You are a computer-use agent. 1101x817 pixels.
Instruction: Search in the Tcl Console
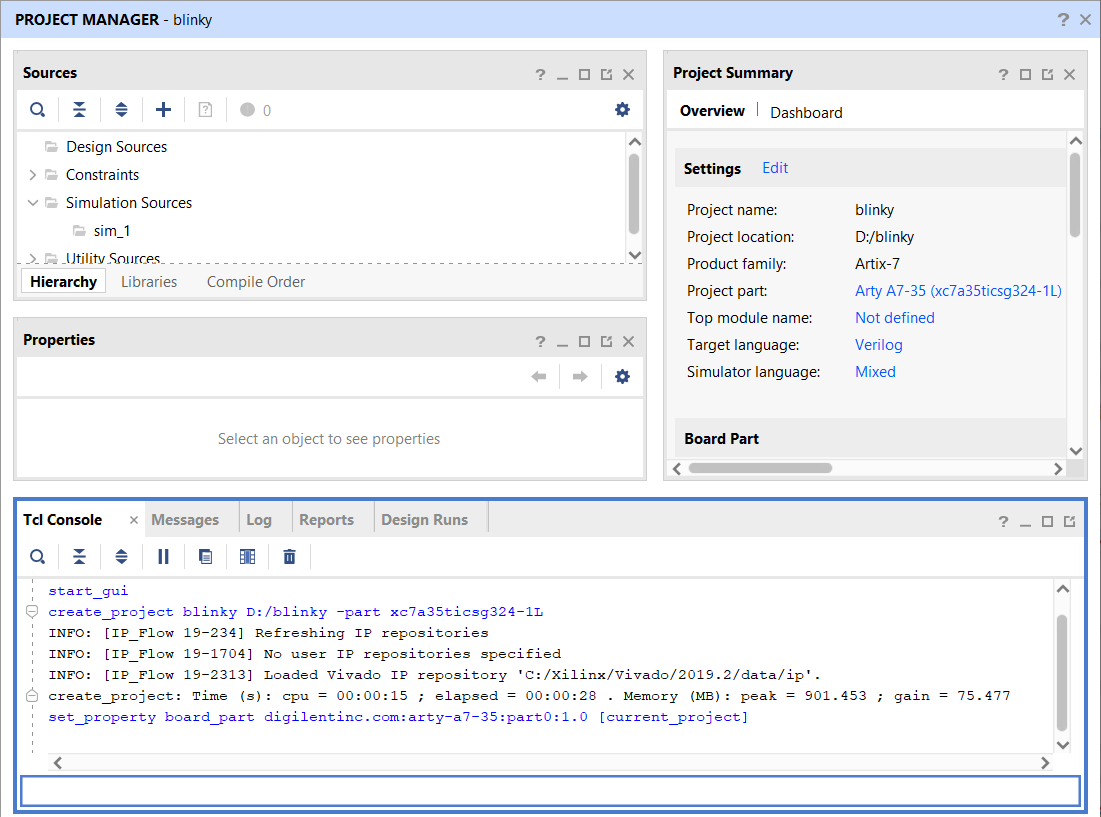[37, 557]
